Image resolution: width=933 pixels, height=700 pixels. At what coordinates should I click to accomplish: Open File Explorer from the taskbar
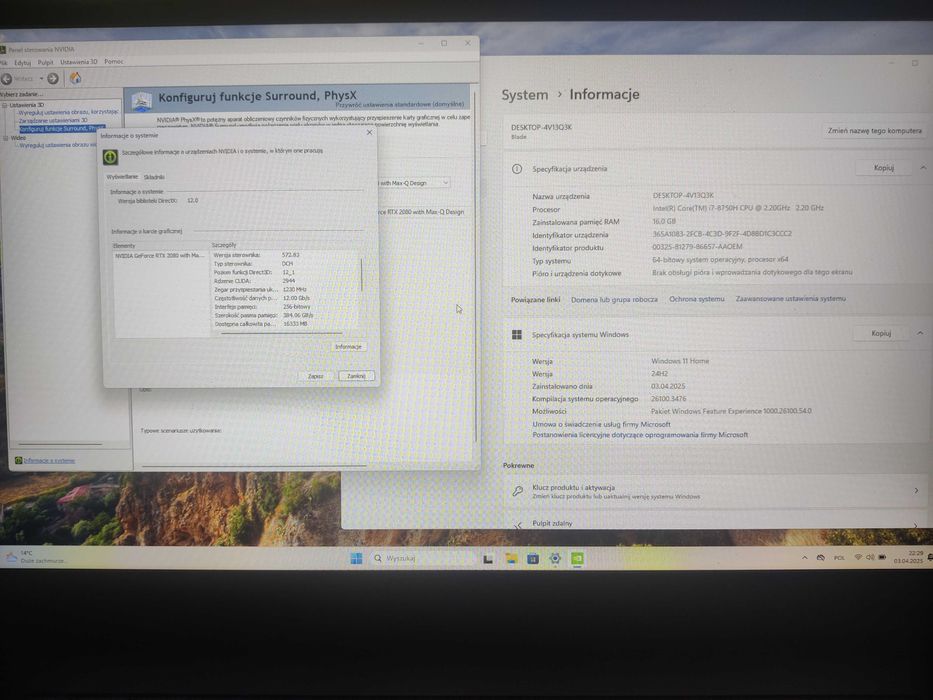point(512,558)
